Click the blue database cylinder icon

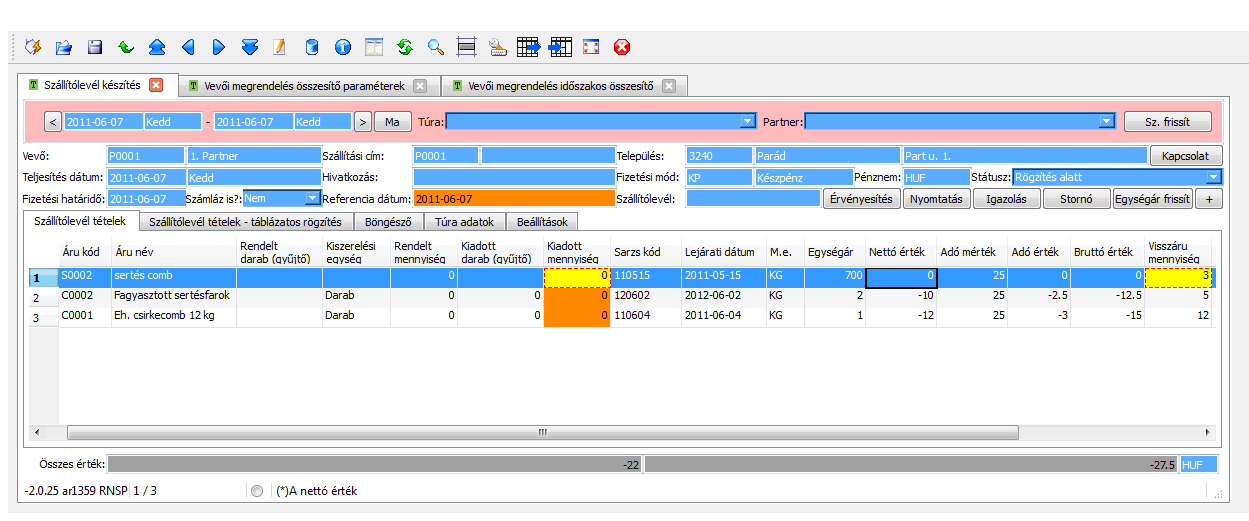click(311, 47)
